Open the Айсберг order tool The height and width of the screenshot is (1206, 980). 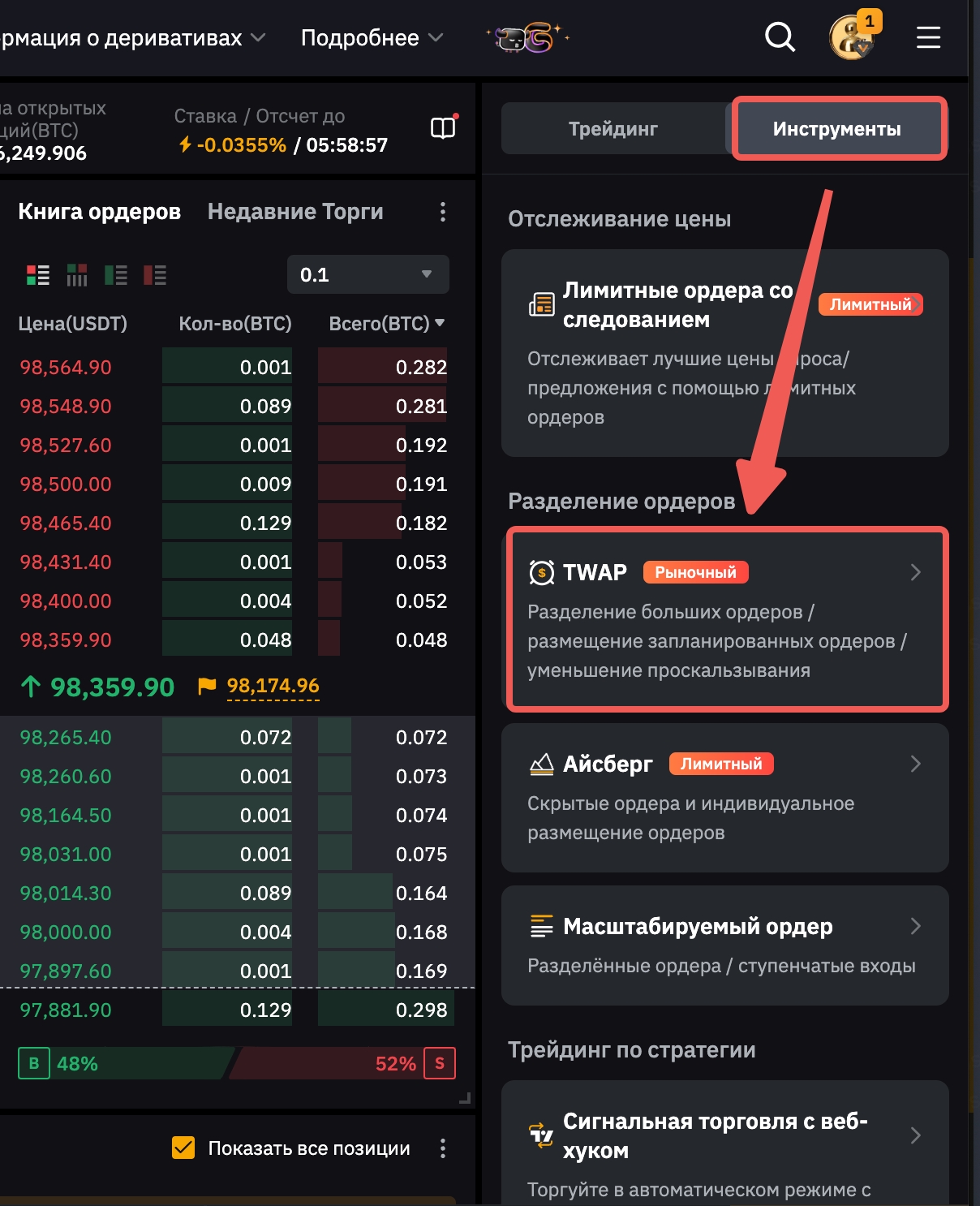724,797
